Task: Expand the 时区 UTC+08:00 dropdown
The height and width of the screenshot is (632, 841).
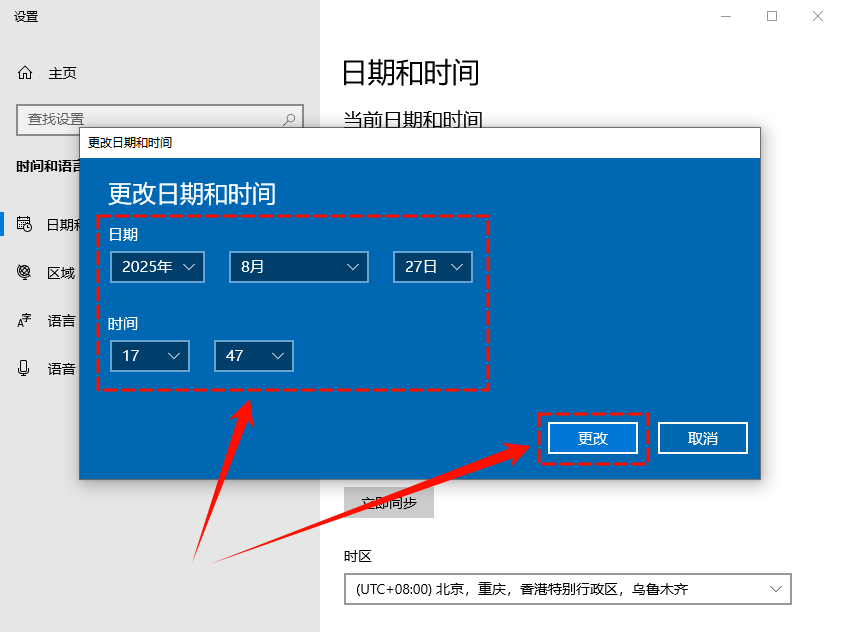Action: tap(568, 589)
